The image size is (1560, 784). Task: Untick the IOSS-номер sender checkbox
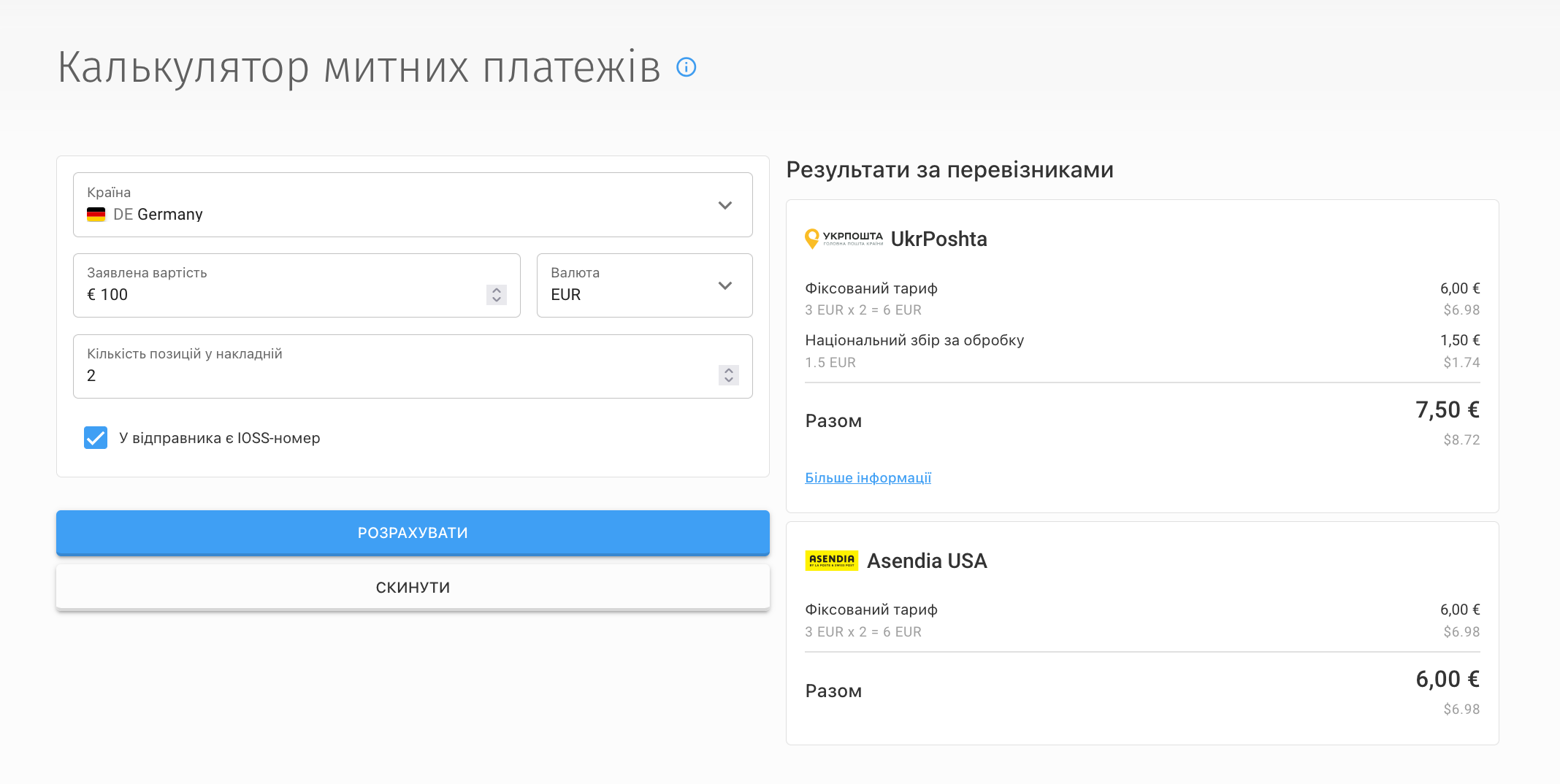point(96,438)
